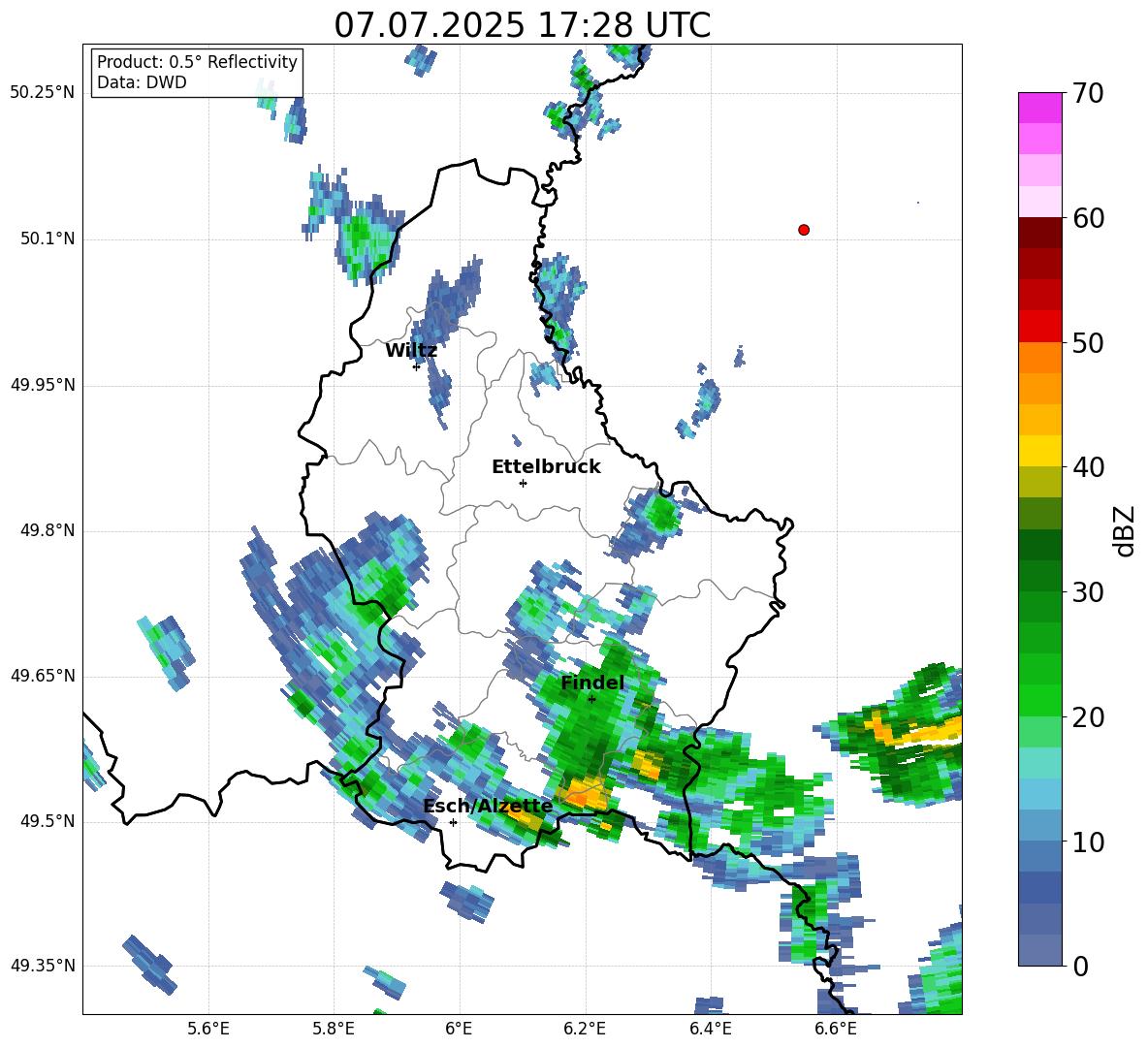1148x1048 pixels.
Task: Click the 49.5°N latitude label
Action: 48,821
